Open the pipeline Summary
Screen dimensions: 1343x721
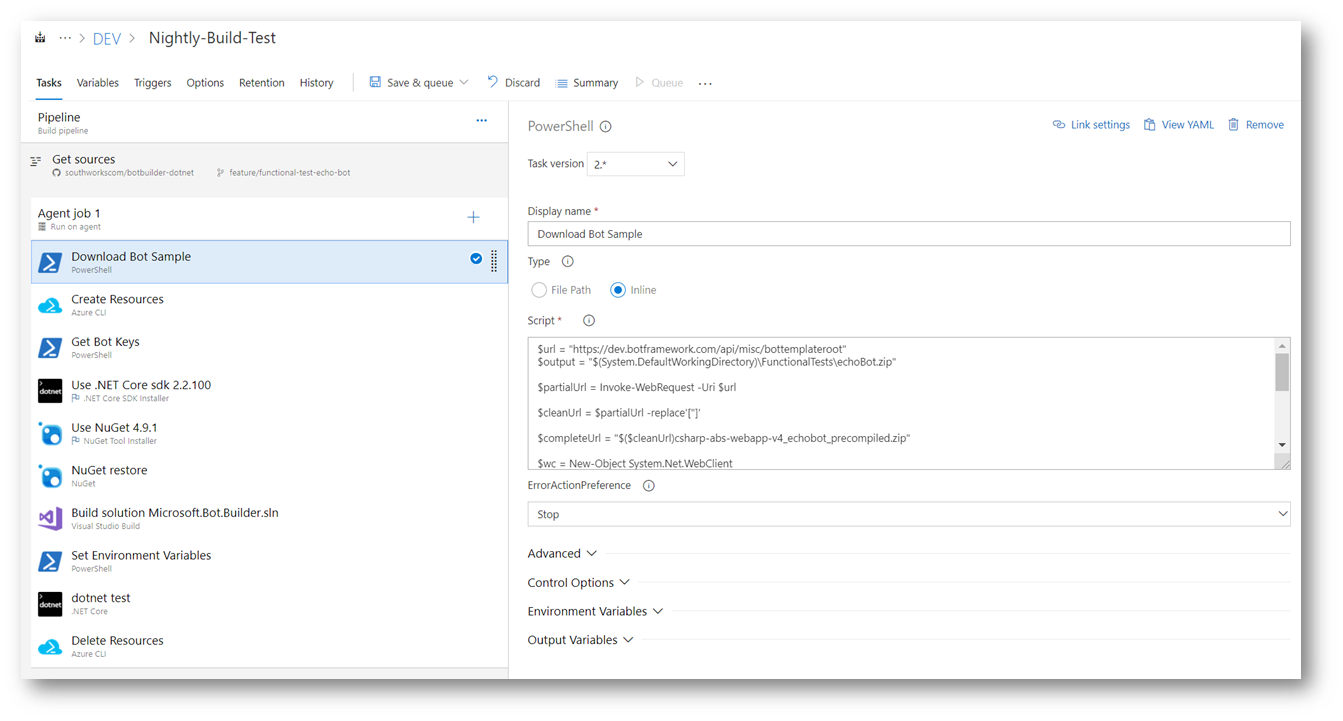[587, 83]
